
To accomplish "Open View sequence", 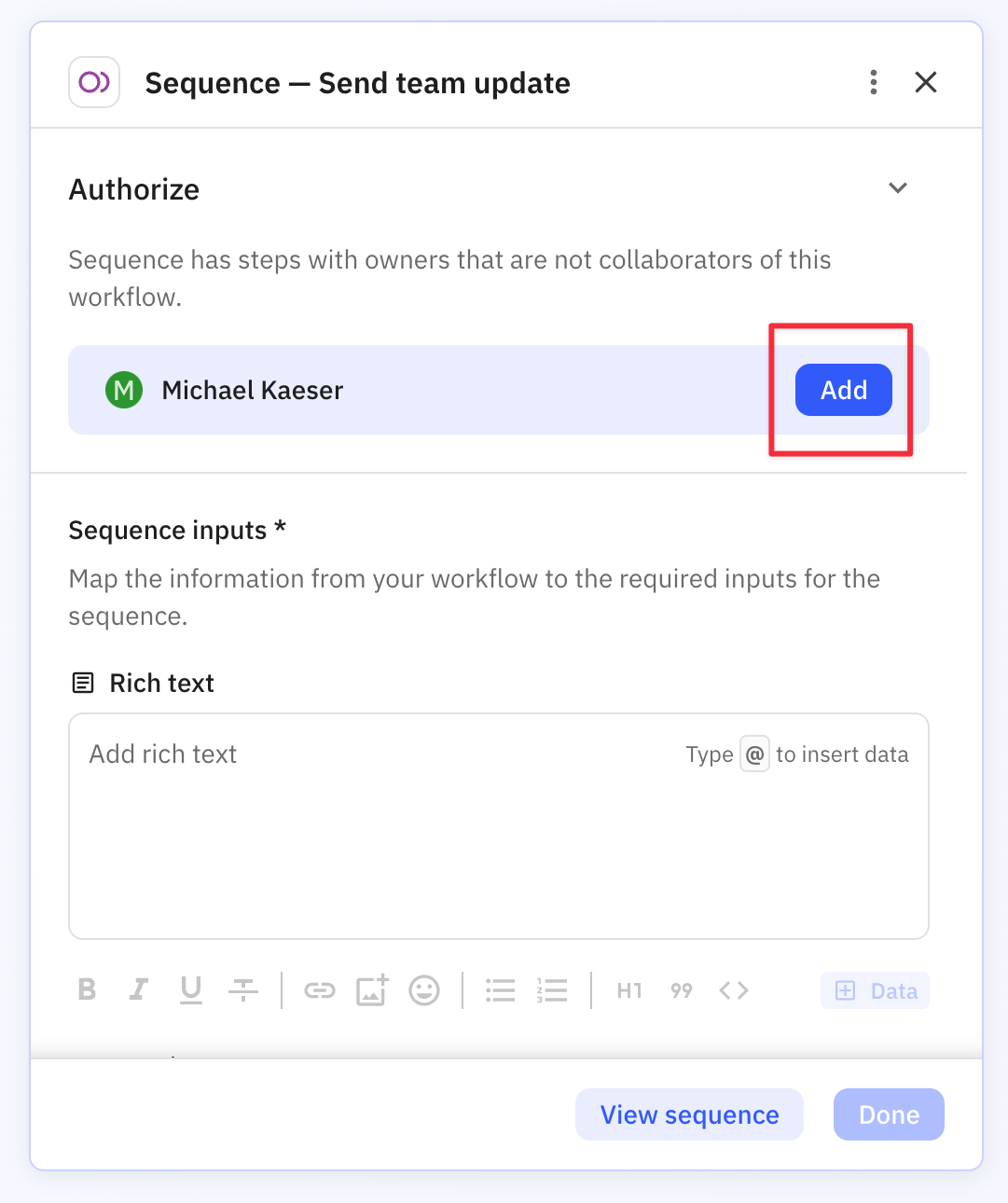I will [x=689, y=1114].
